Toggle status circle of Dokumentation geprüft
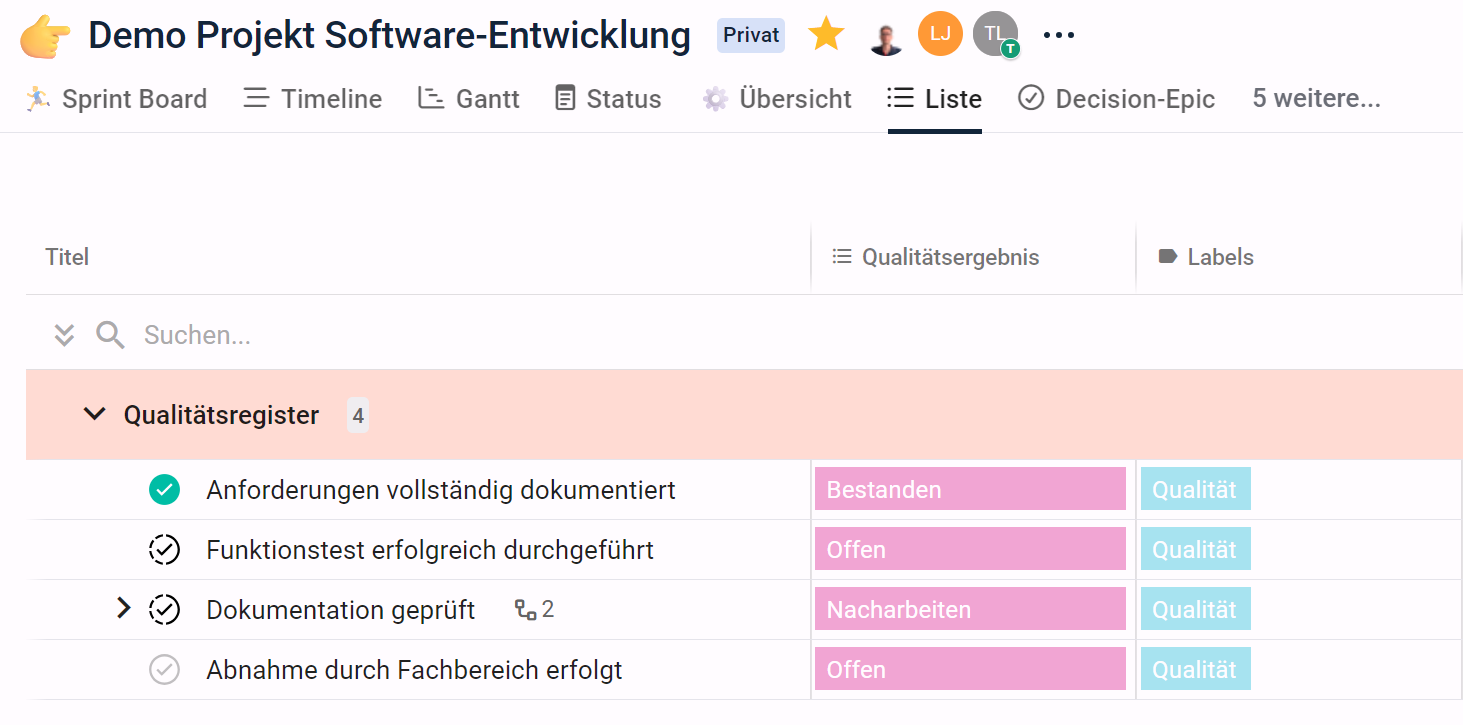This screenshot has height=725, width=1463. (x=164, y=610)
